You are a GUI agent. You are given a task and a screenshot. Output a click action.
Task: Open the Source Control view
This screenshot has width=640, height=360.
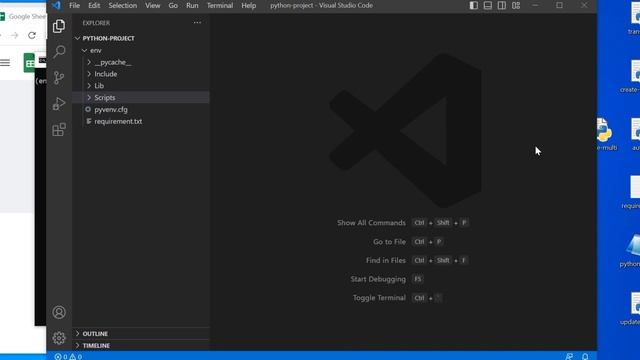click(59, 78)
